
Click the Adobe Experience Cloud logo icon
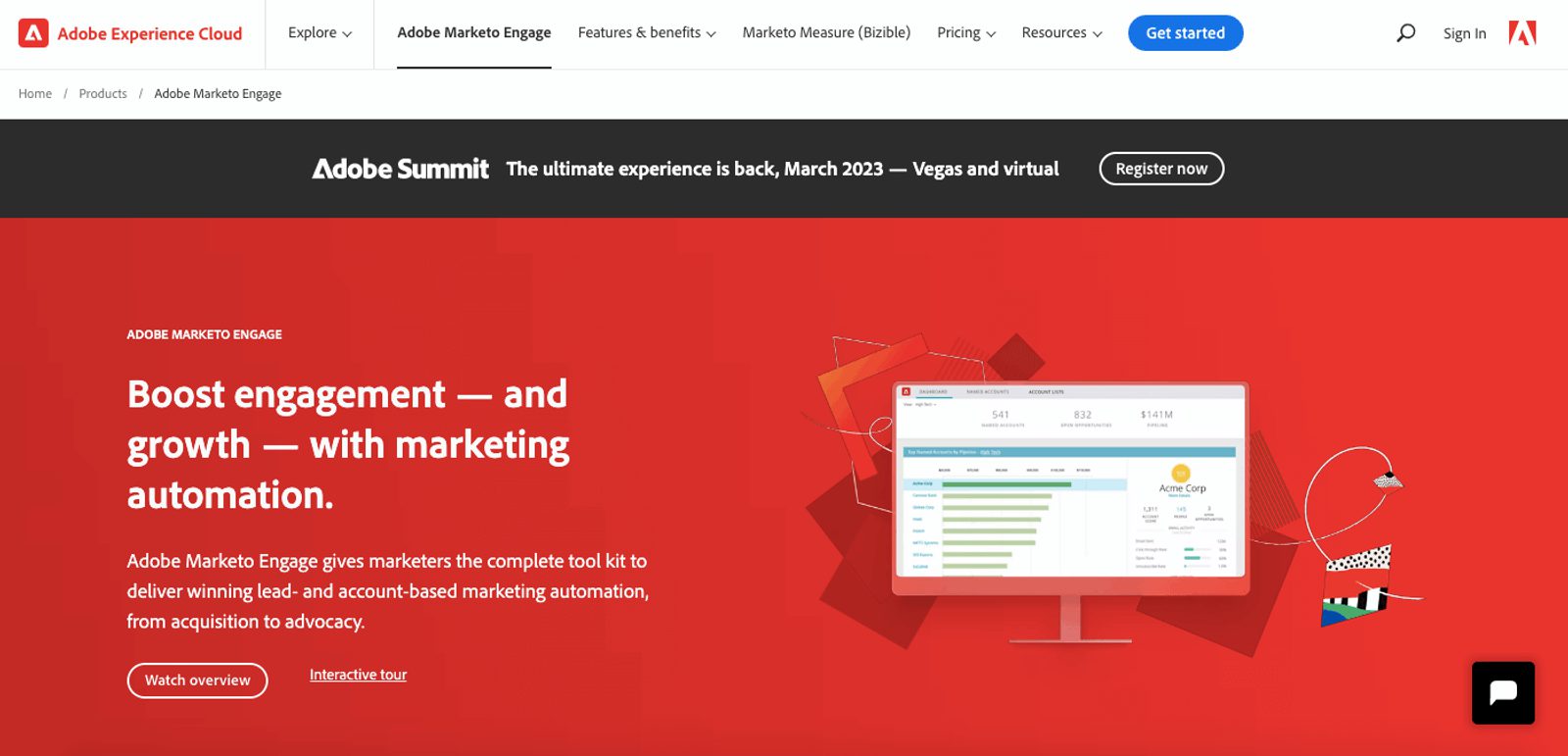tap(33, 33)
